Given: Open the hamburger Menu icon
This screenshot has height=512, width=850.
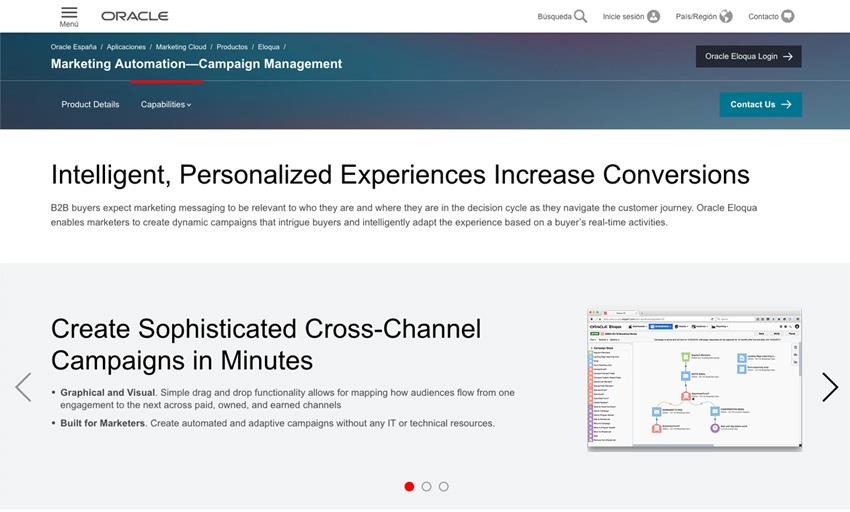Looking at the screenshot, I should pos(69,12).
